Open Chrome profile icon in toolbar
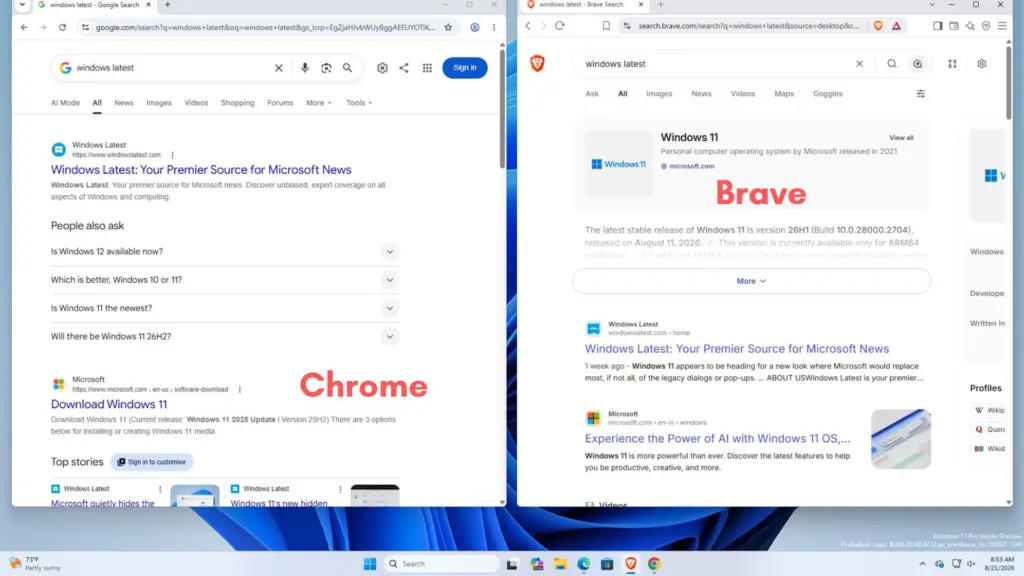 coord(475,27)
